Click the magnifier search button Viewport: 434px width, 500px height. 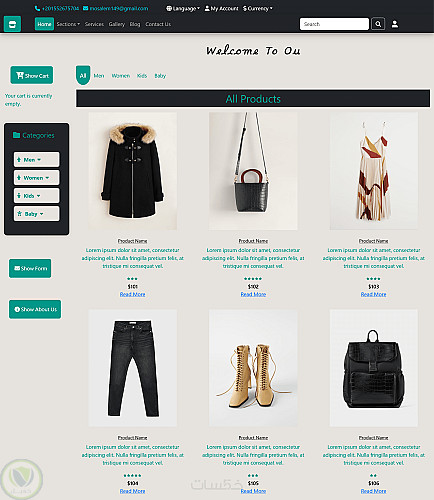tap(378, 24)
